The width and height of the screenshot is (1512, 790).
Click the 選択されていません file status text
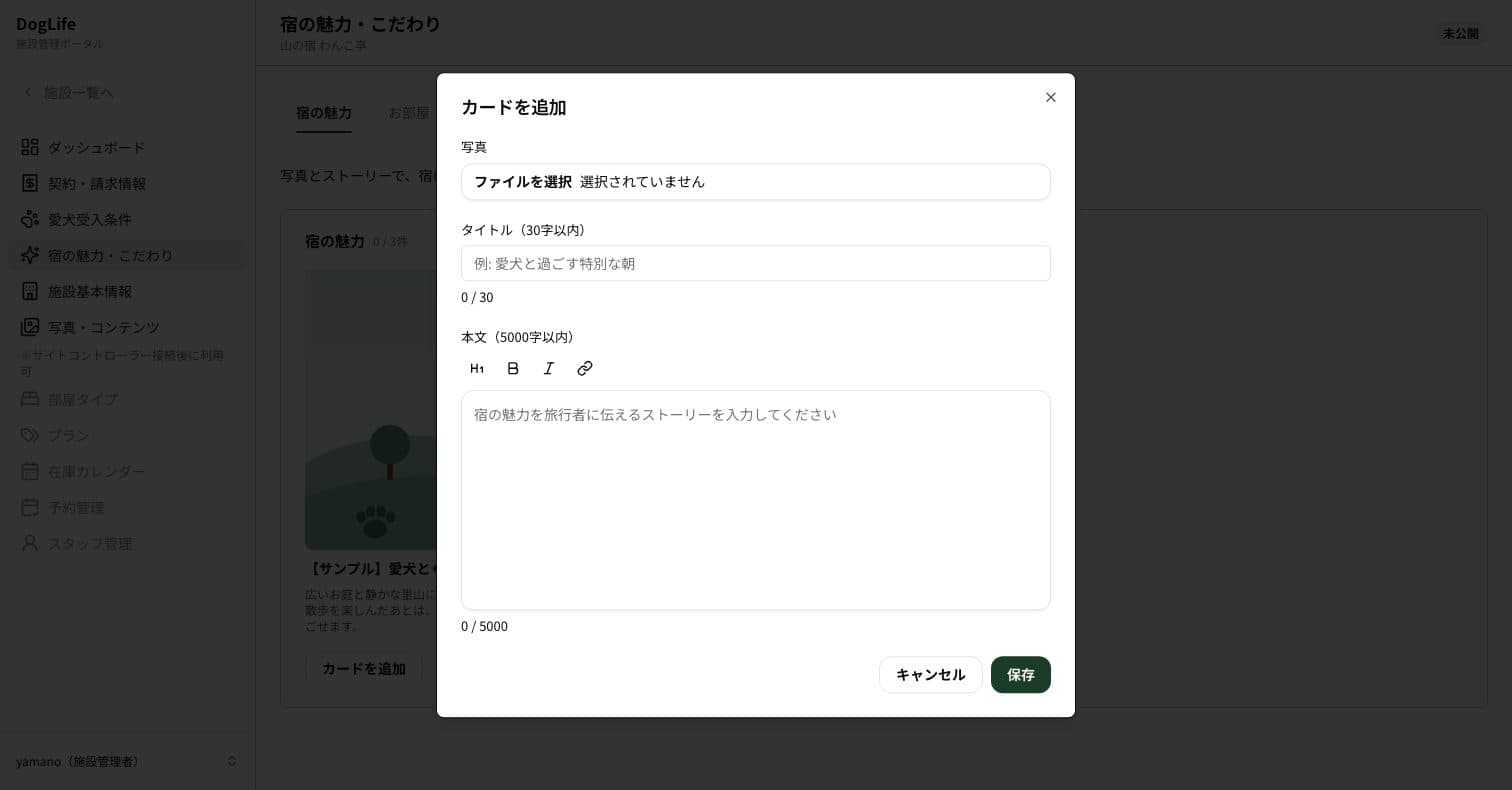click(642, 182)
